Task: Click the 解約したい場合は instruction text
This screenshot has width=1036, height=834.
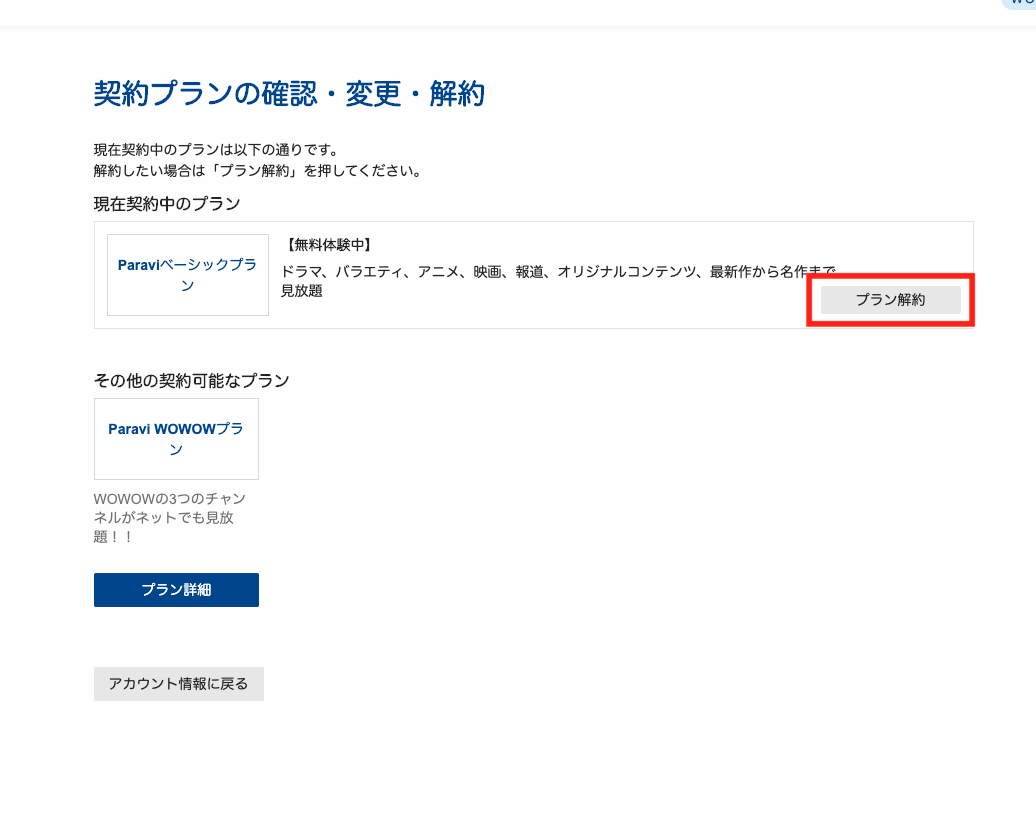Action: 258,171
